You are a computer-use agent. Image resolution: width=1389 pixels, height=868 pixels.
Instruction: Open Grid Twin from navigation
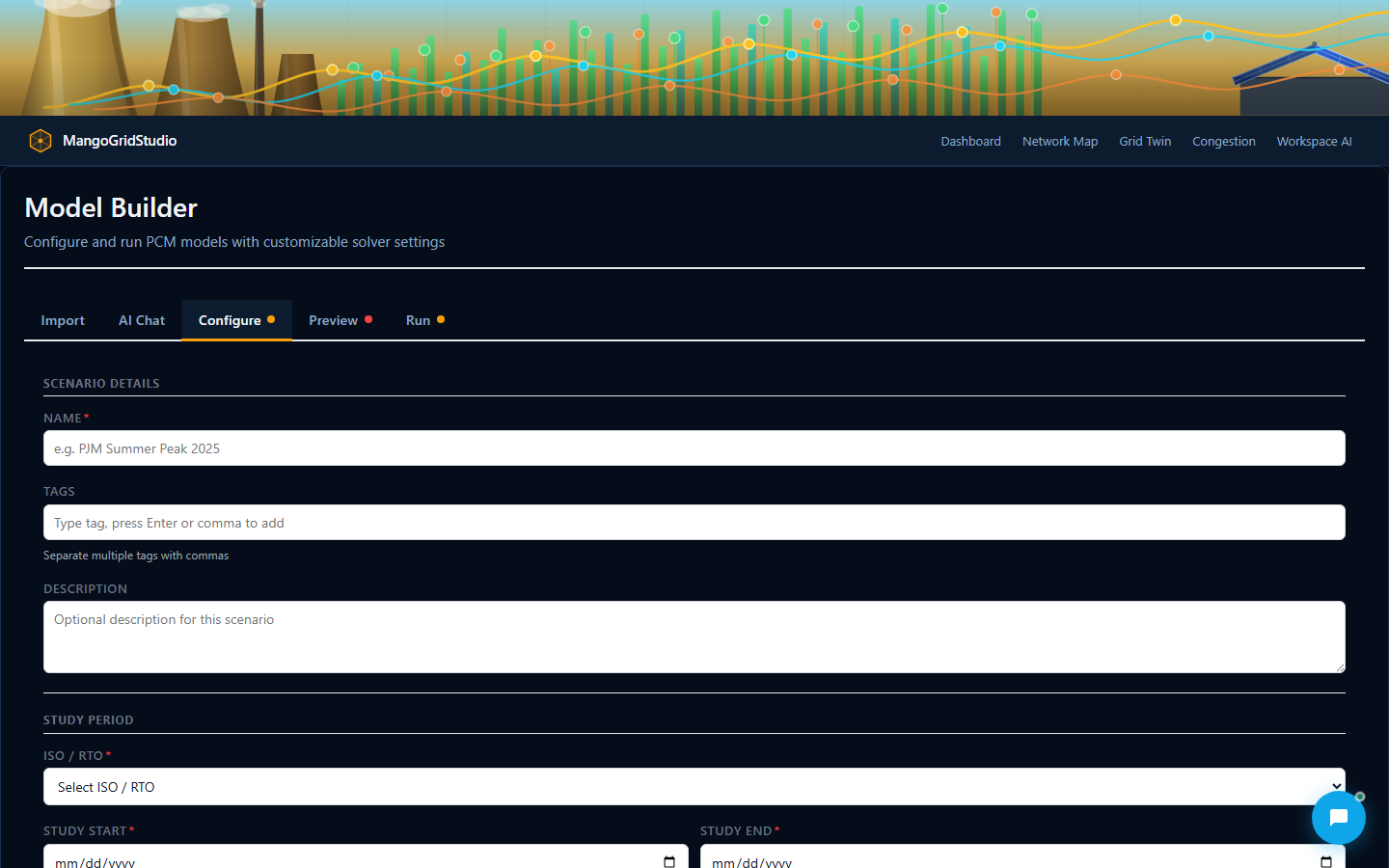[1145, 141]
